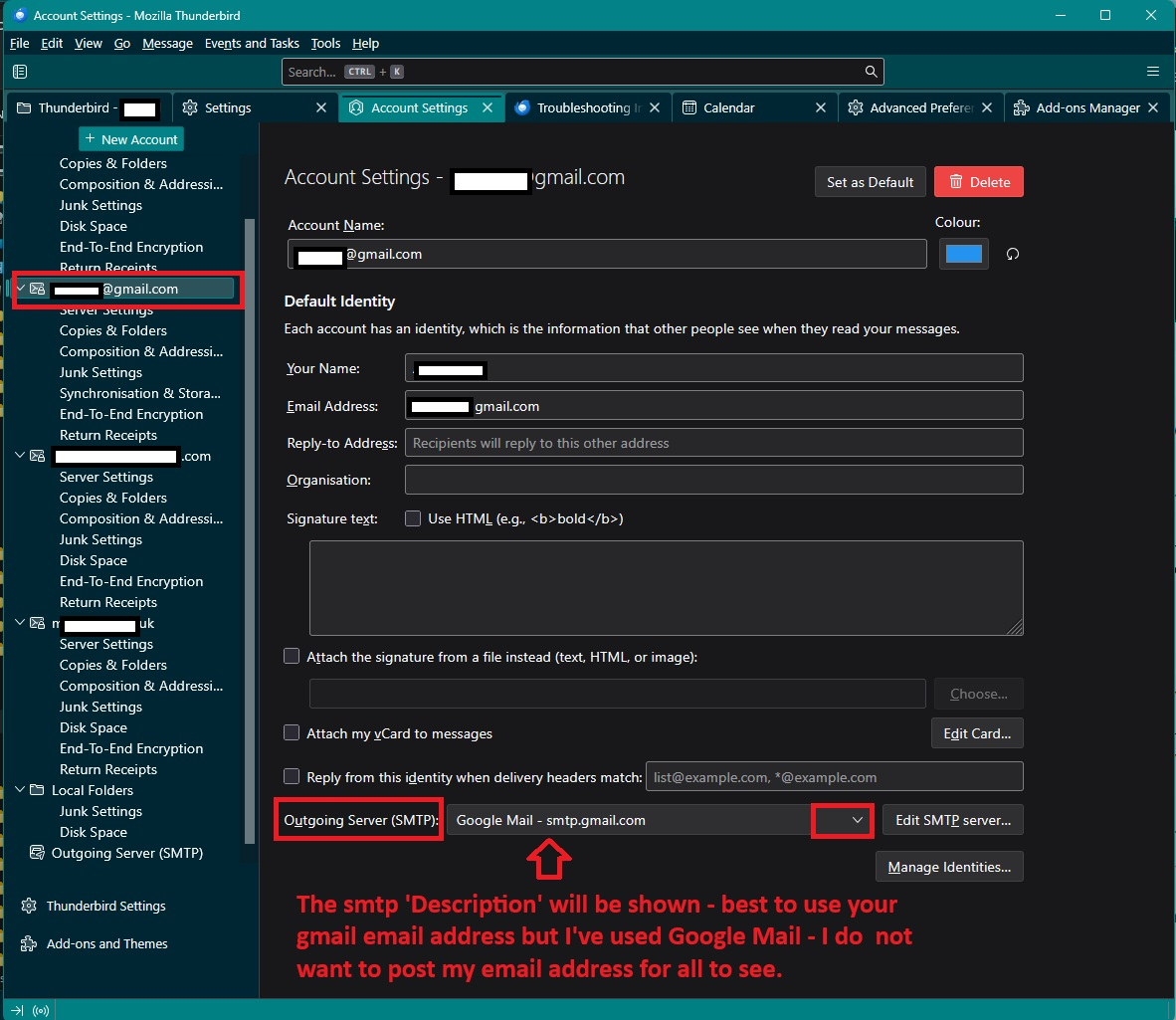The height and width of the screenshot is (1020, 1176).
Task: Click the Reply-to Address field
Action: [714, 443]
